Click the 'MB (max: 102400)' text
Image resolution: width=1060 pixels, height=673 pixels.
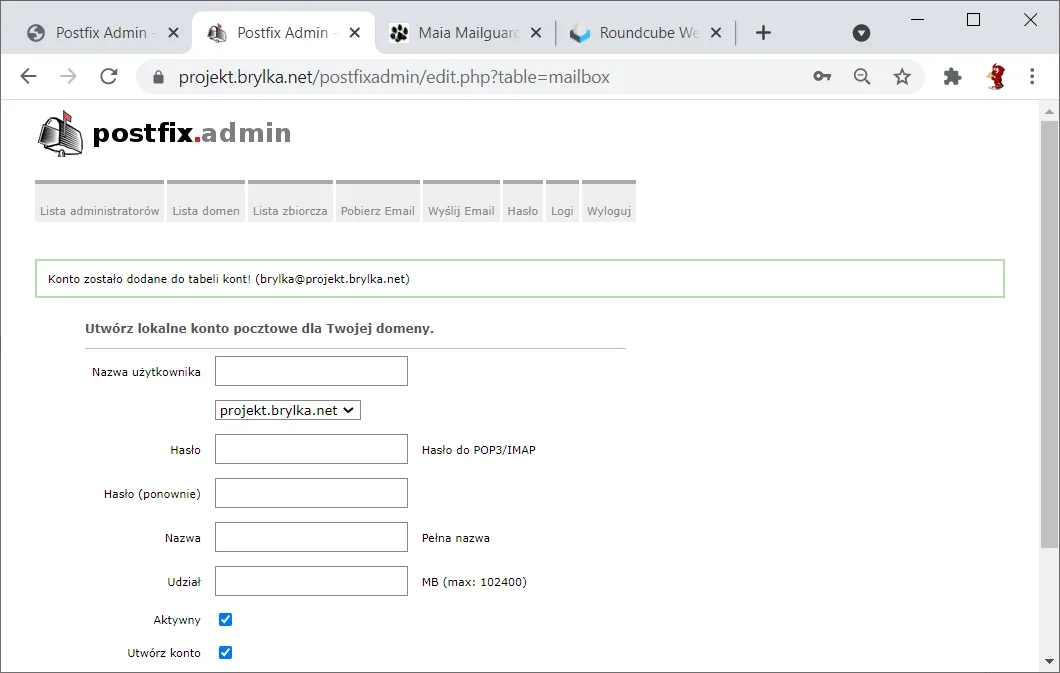pyautogui.click(x=474, y=582)
